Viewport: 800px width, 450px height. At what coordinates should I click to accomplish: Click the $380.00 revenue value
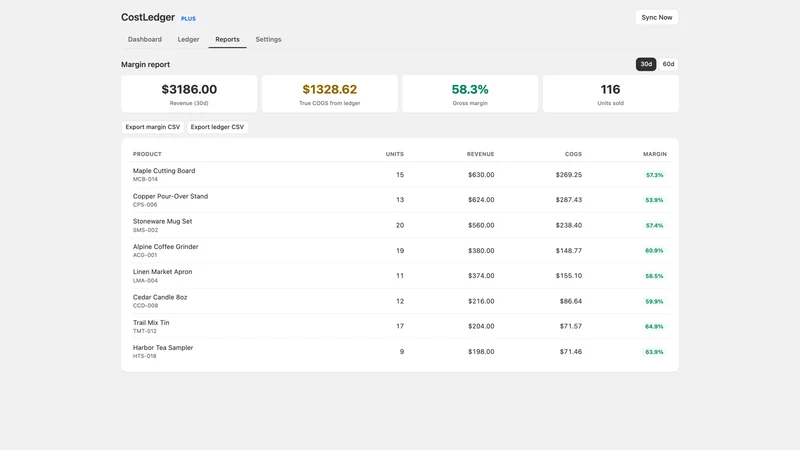(481, 251)
